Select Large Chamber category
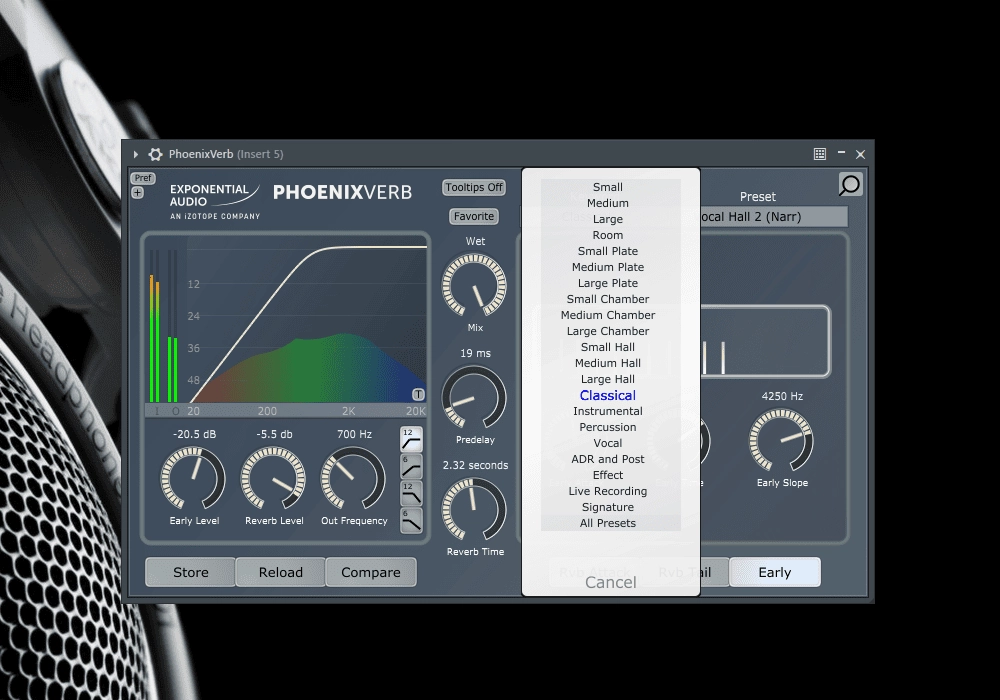1000x700 pixels. click(608, 332)
